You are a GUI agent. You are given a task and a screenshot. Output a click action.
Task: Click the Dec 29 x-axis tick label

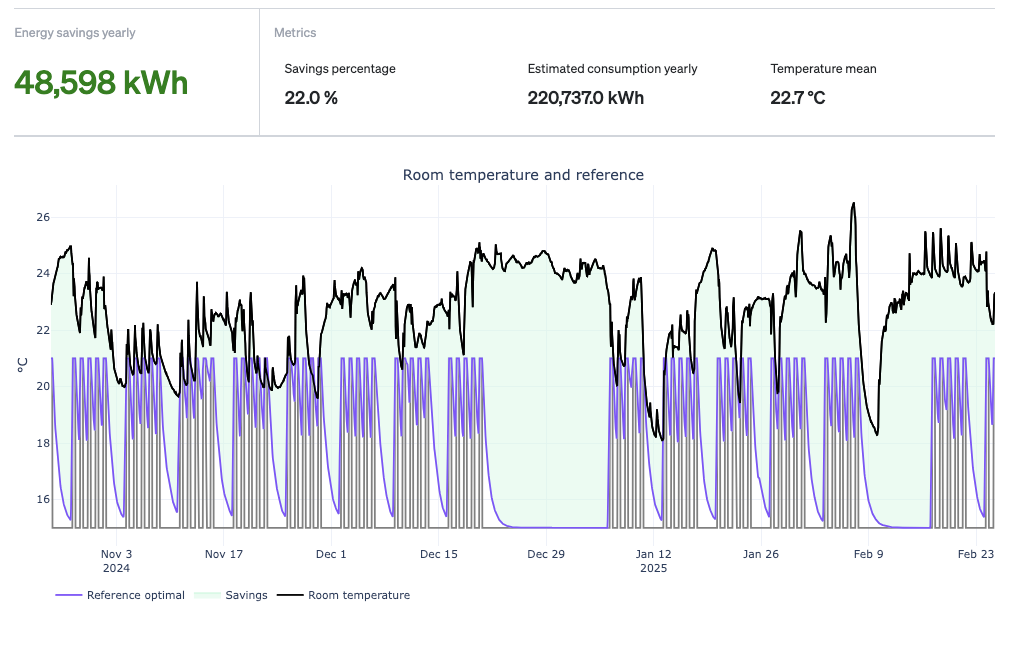click(x=546, y=554)
